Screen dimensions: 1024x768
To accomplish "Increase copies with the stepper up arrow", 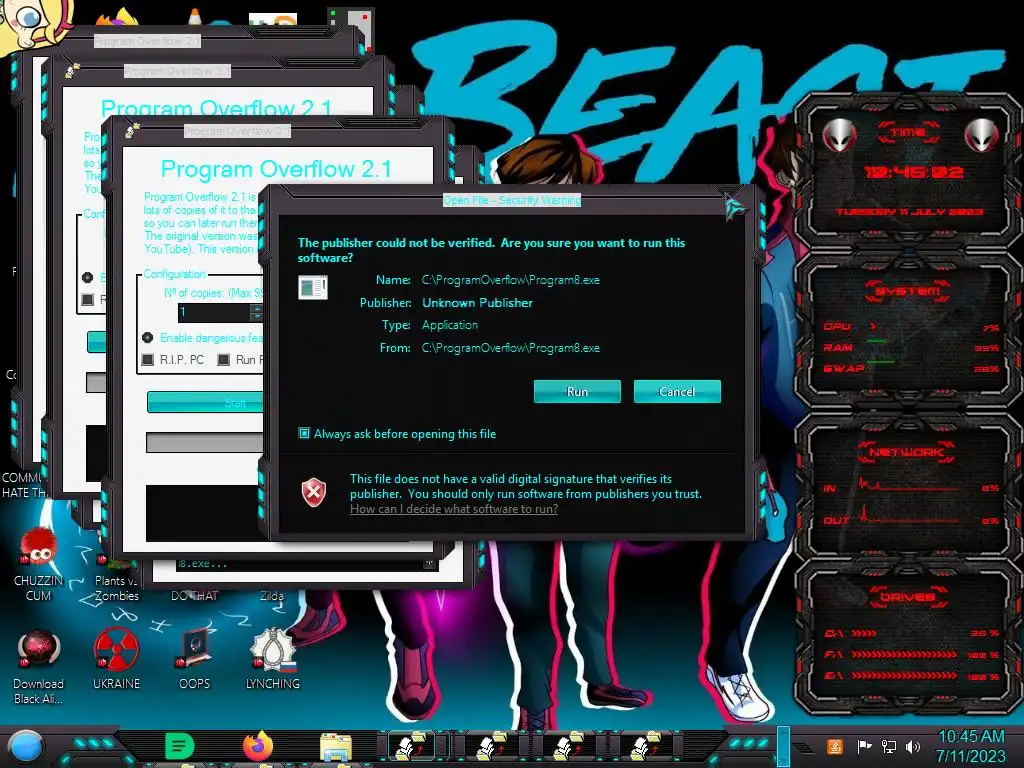I will click(x=257, y=308).
